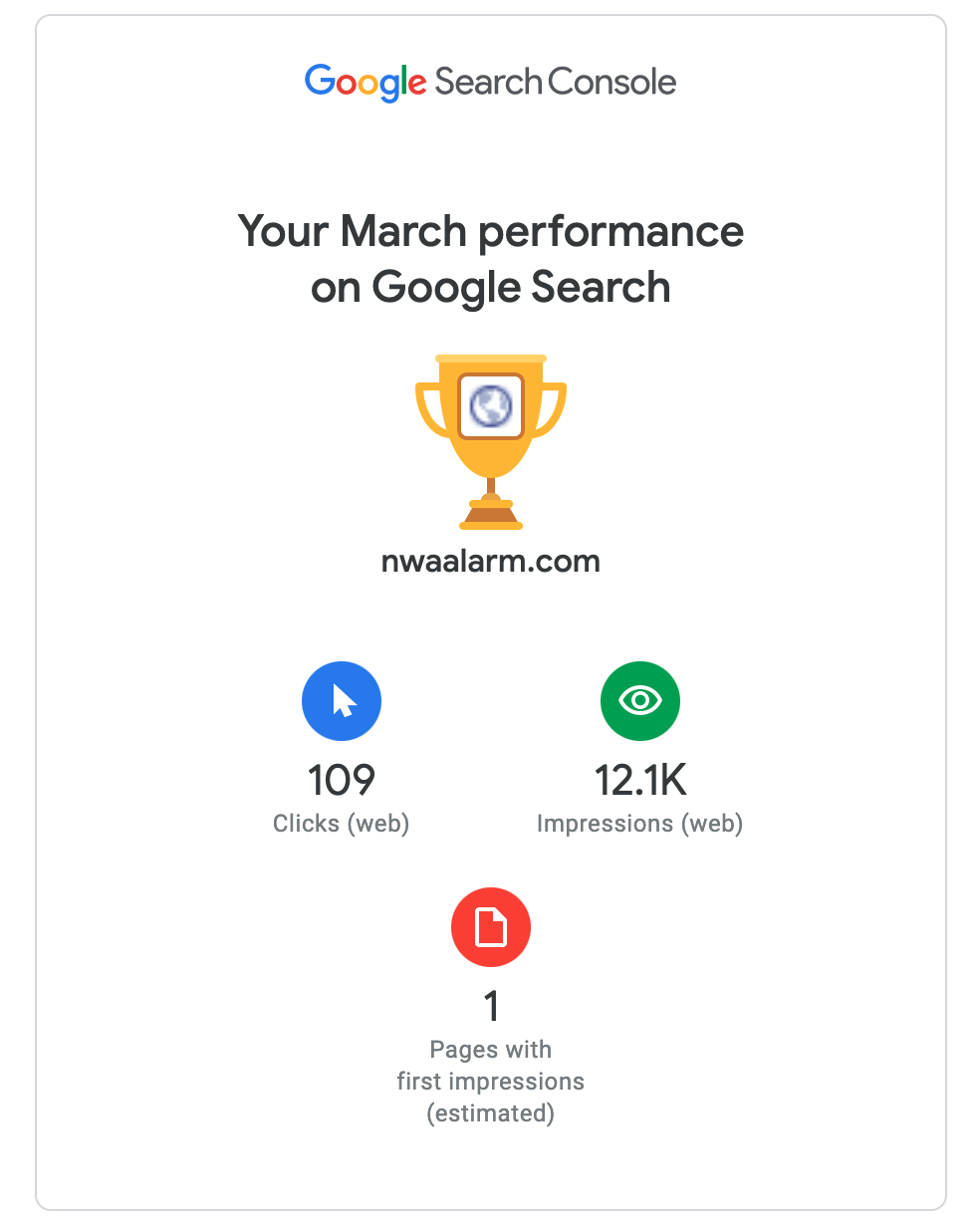Screen dimensions: 980x1227
Task: Click the "Impressions (web)" label
Action: click(x=639, y=824)
